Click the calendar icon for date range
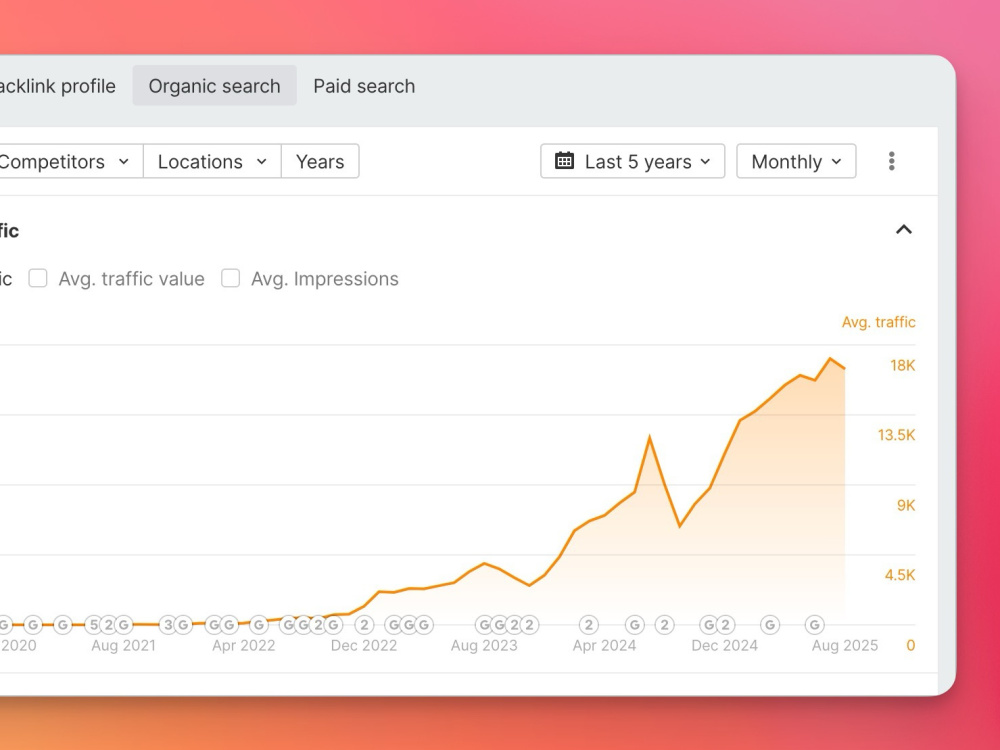The height and width of the screenshot is (750, 1000). point(564,161)
